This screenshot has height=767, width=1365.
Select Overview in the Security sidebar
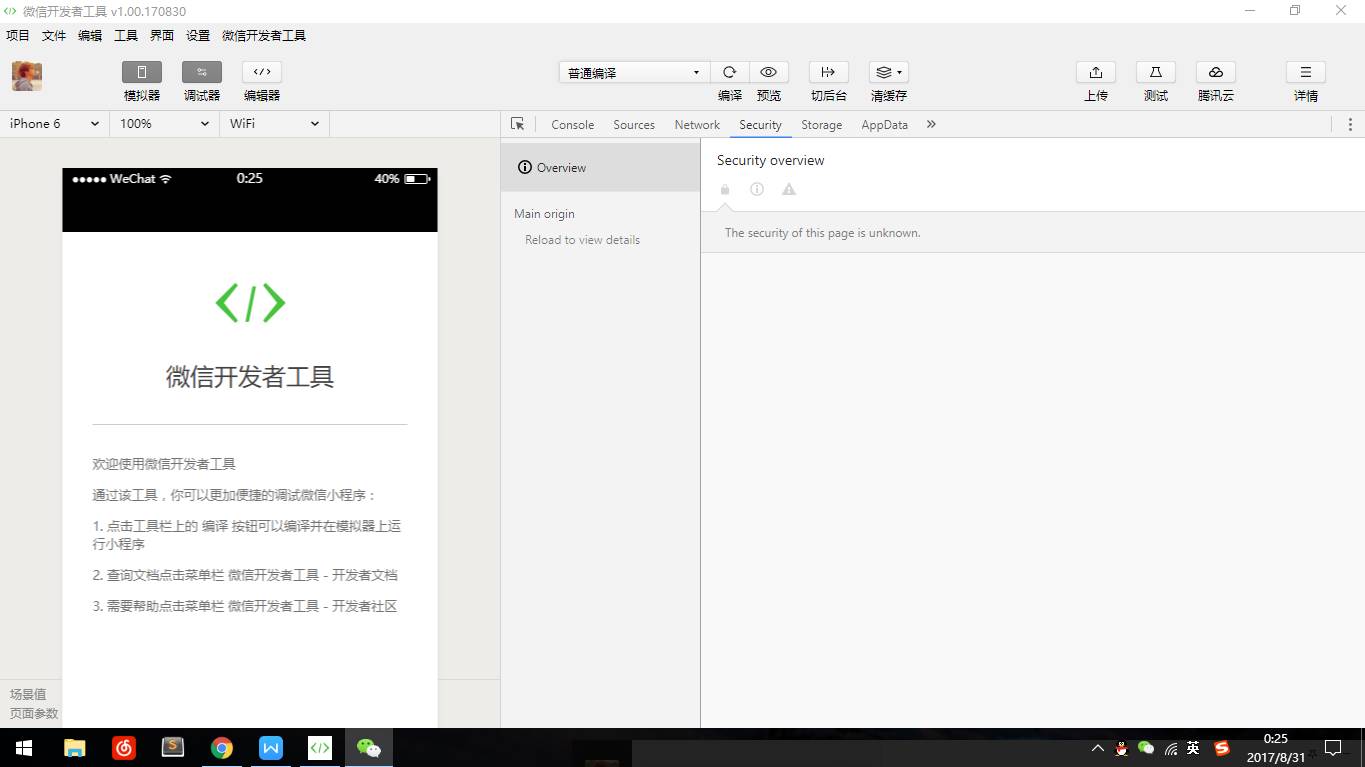[561, 168]
